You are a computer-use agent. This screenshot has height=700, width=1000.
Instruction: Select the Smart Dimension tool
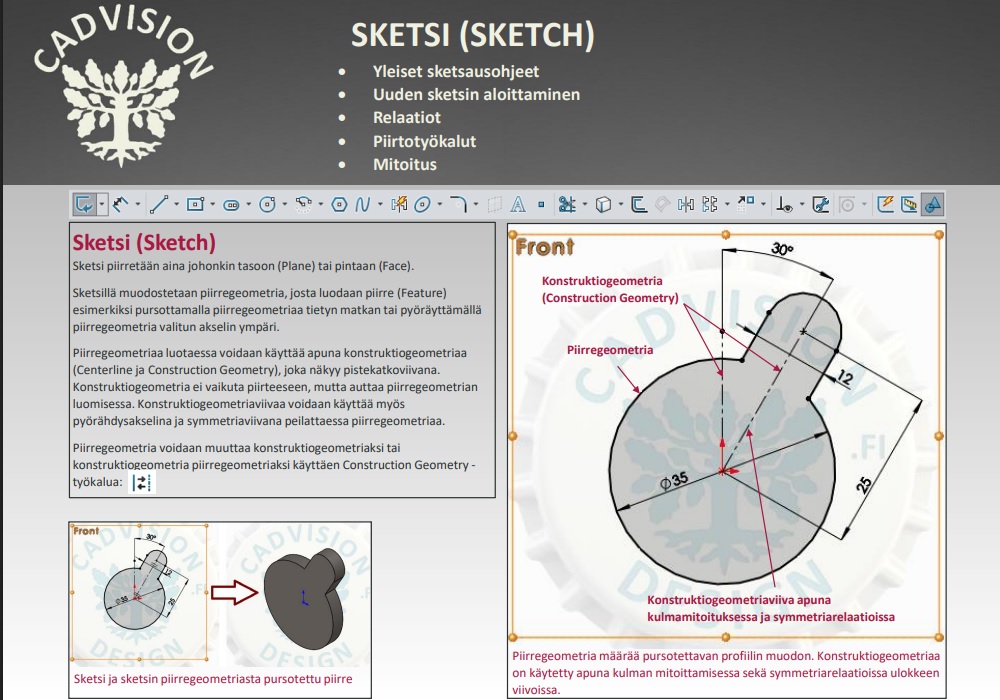(119, 204)
